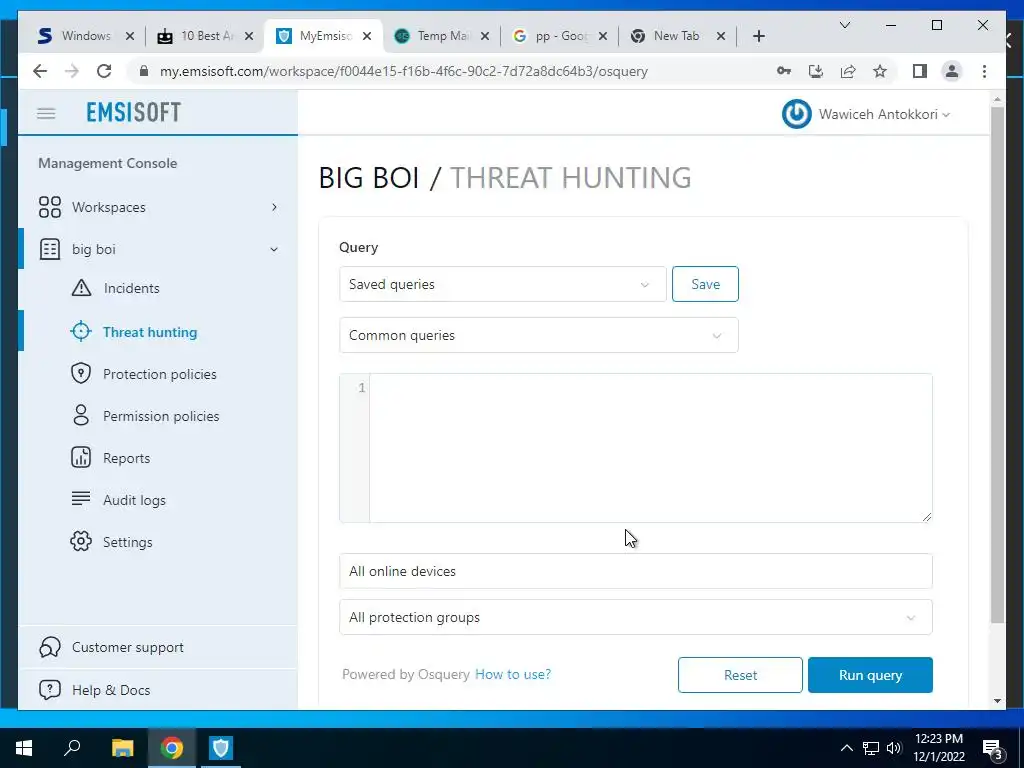Open the Settings gear icon

point(81,541)
